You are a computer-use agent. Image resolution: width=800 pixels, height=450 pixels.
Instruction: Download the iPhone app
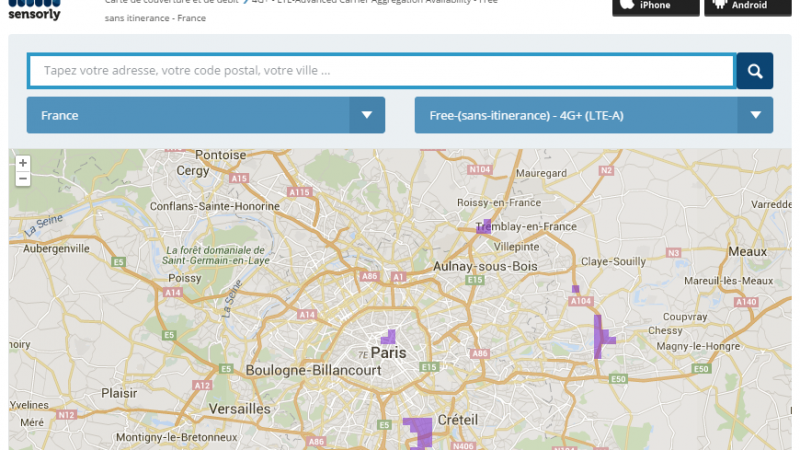pos(656,6)
